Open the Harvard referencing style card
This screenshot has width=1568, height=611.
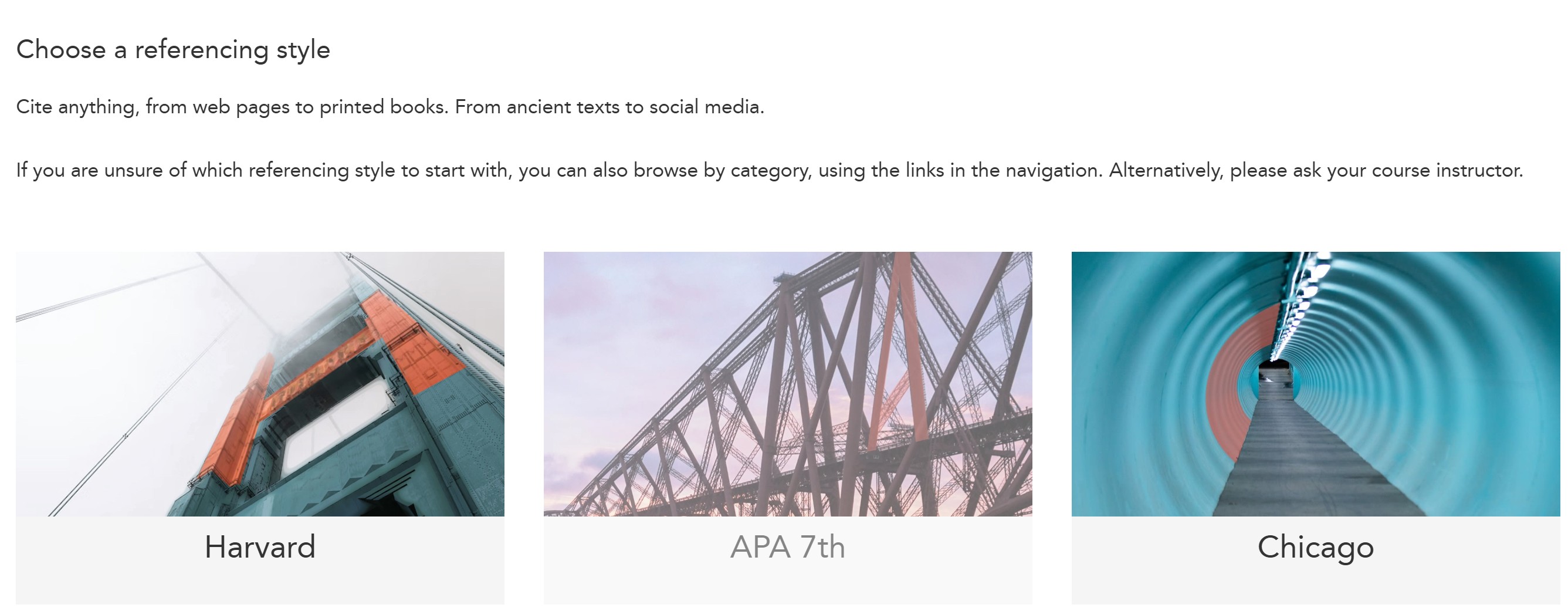tap(260, 428)
